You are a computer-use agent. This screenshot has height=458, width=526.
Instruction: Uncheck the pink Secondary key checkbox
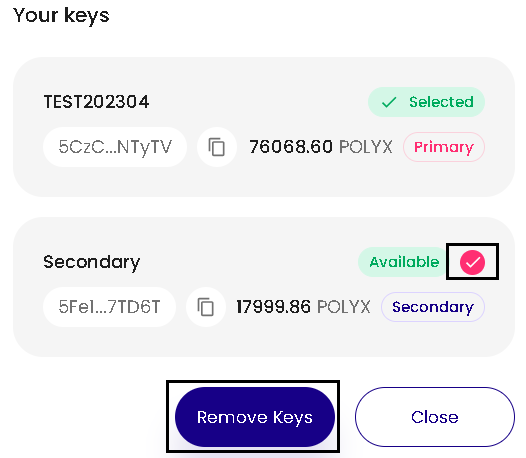pyautogui.click(x=472, y=262)
